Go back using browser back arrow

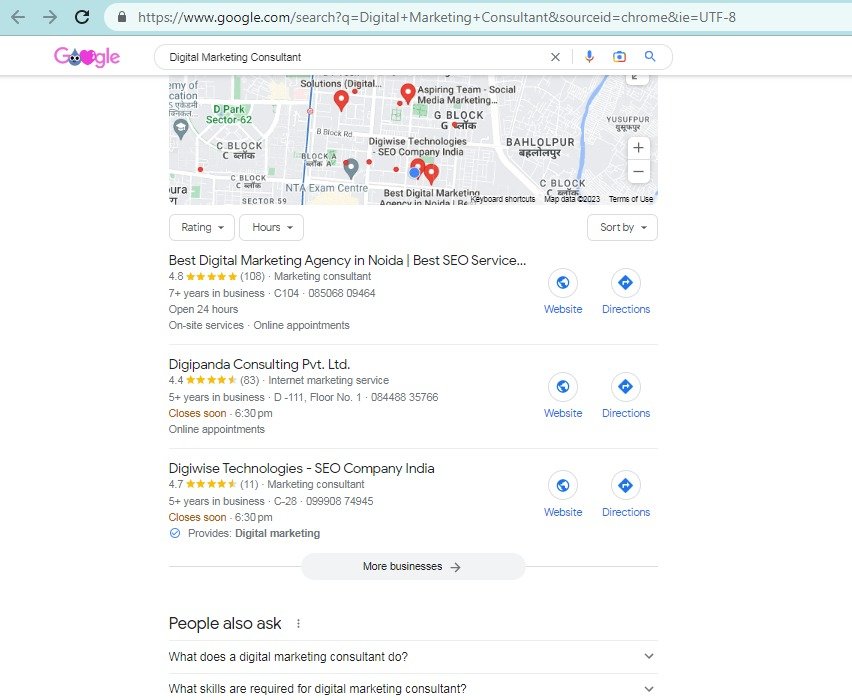[18, 17]
